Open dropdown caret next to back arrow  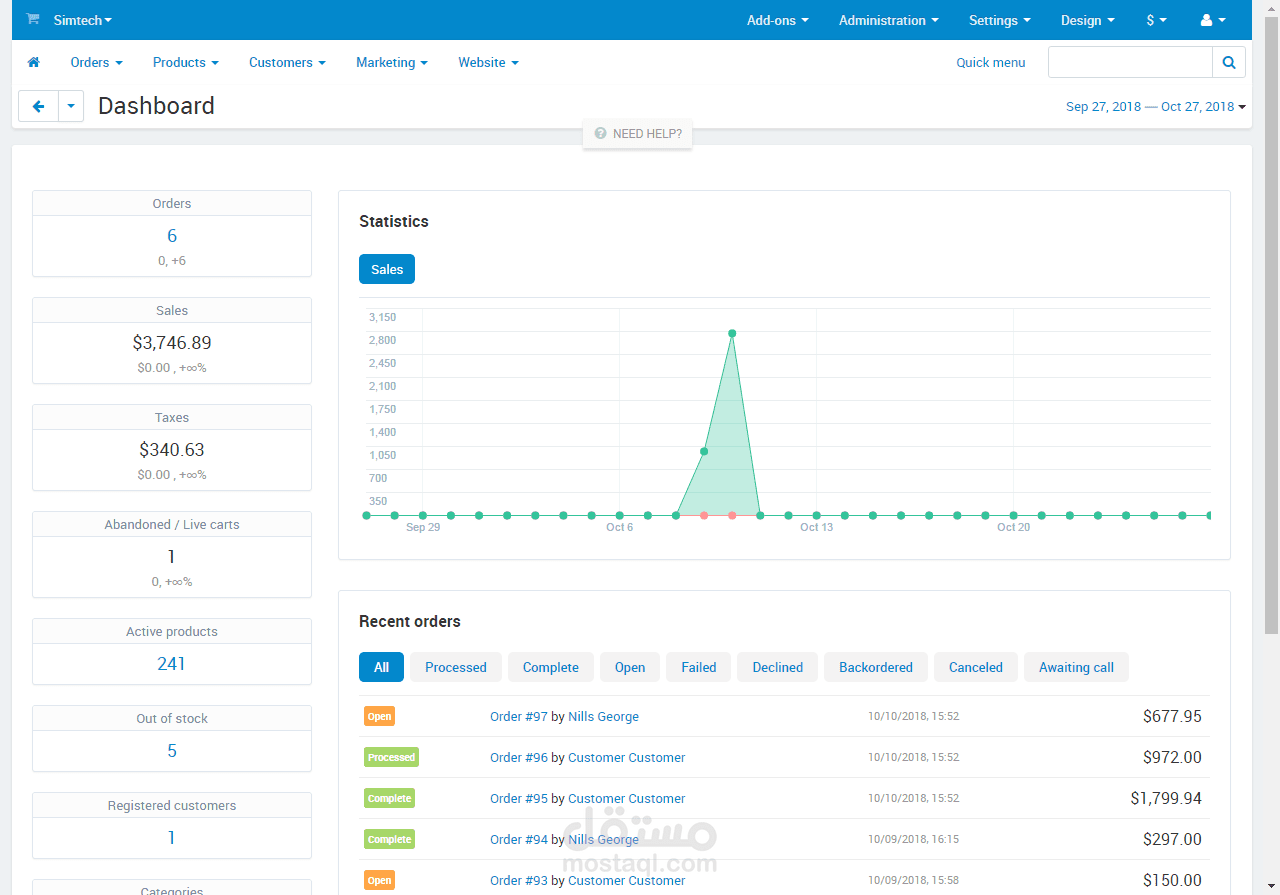(71, 106)
